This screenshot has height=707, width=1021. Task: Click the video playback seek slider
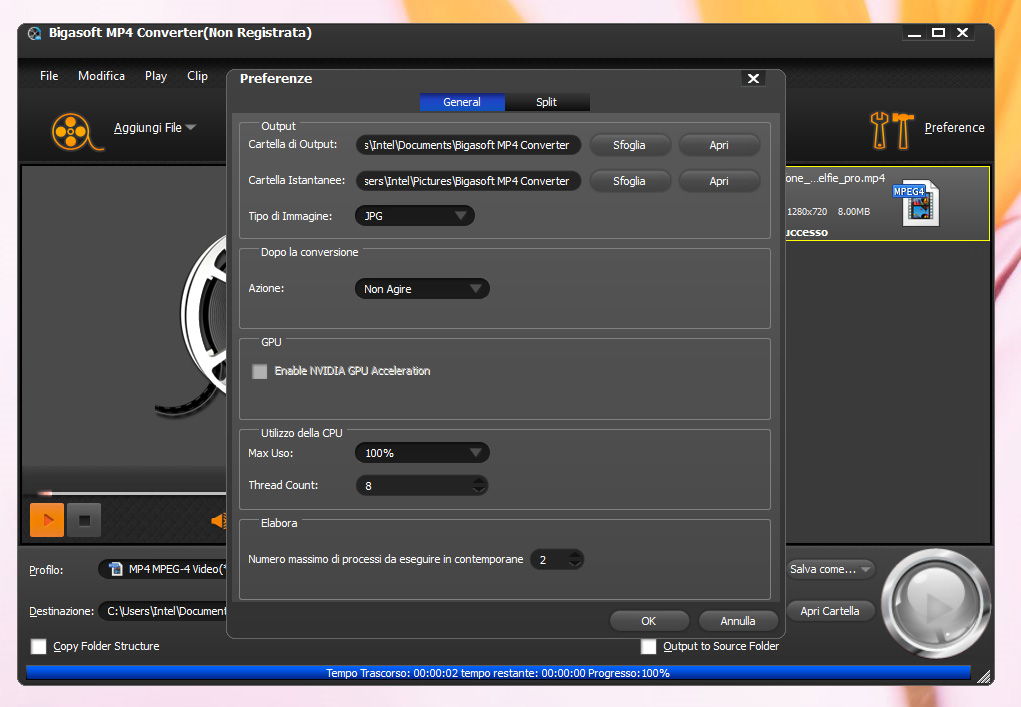[130, 493]
